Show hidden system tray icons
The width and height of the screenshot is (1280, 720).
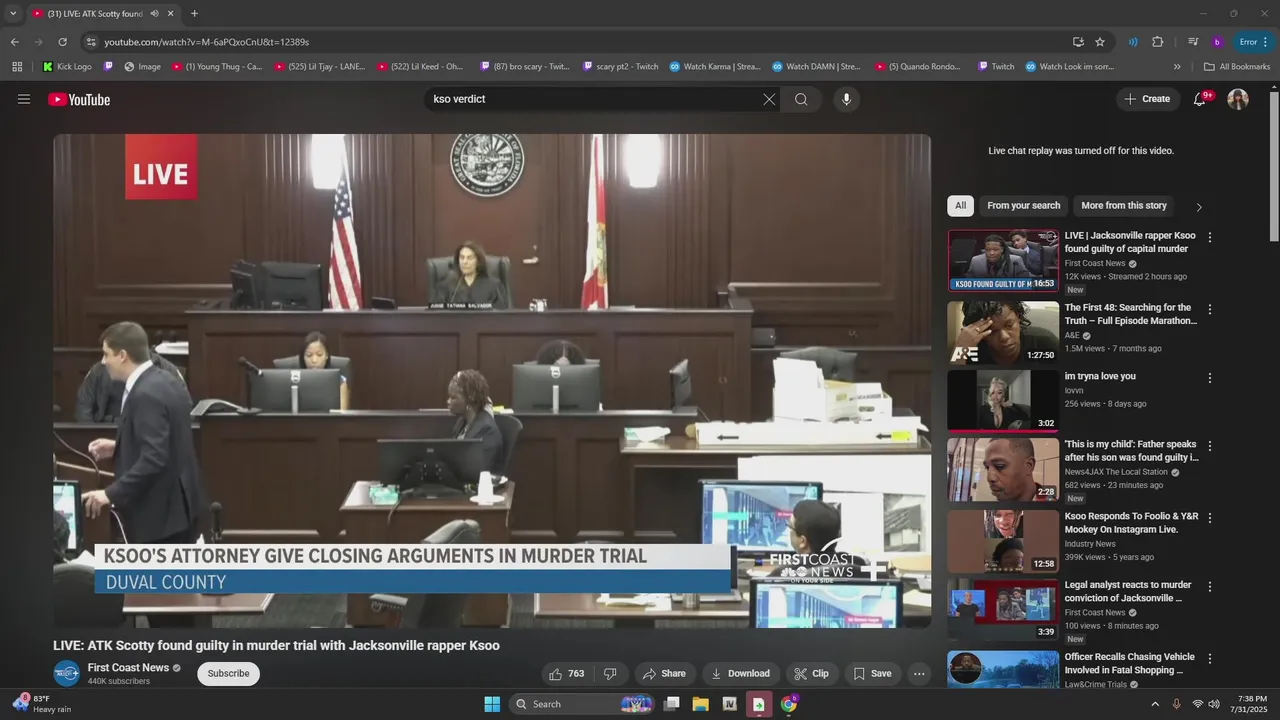1155,704
